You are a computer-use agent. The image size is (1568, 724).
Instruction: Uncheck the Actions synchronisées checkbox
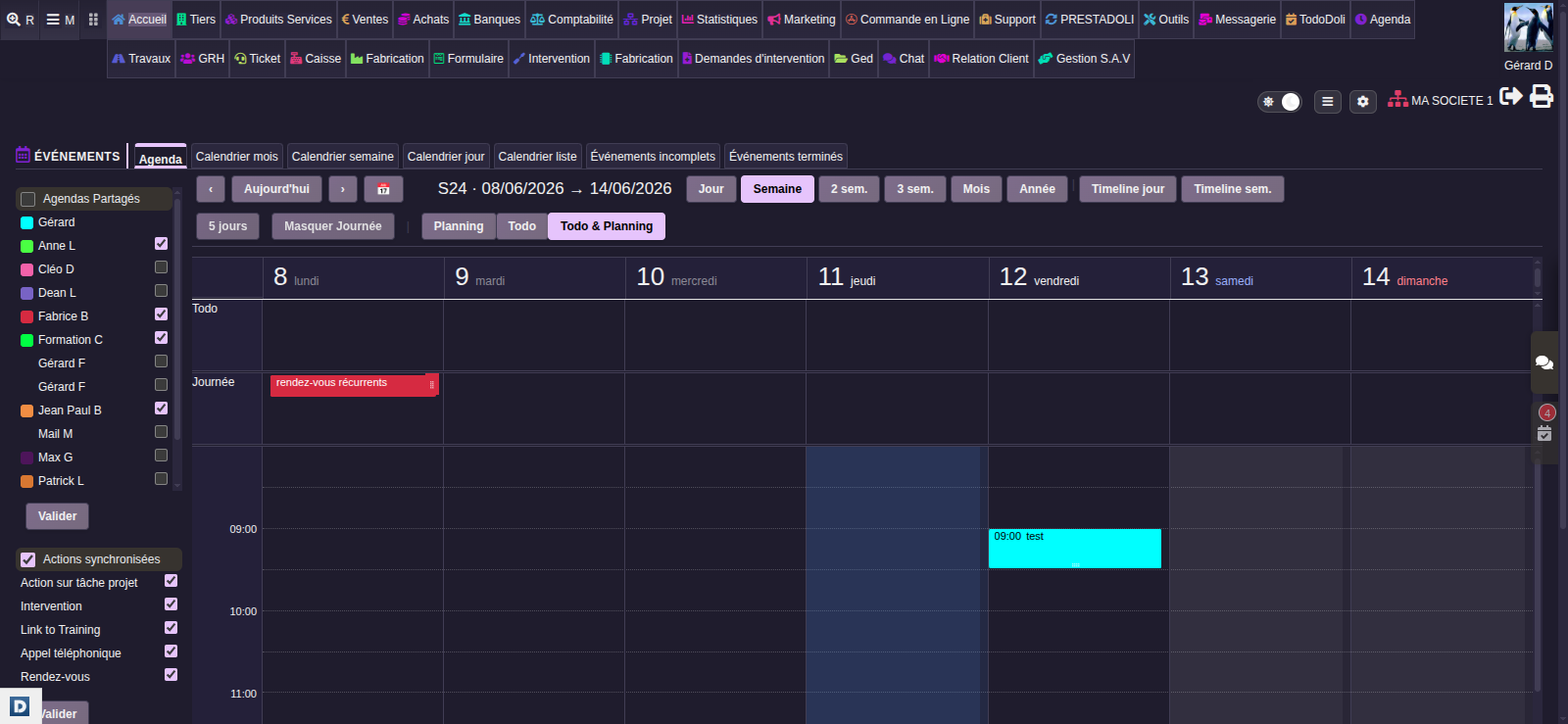click(28, 560)
